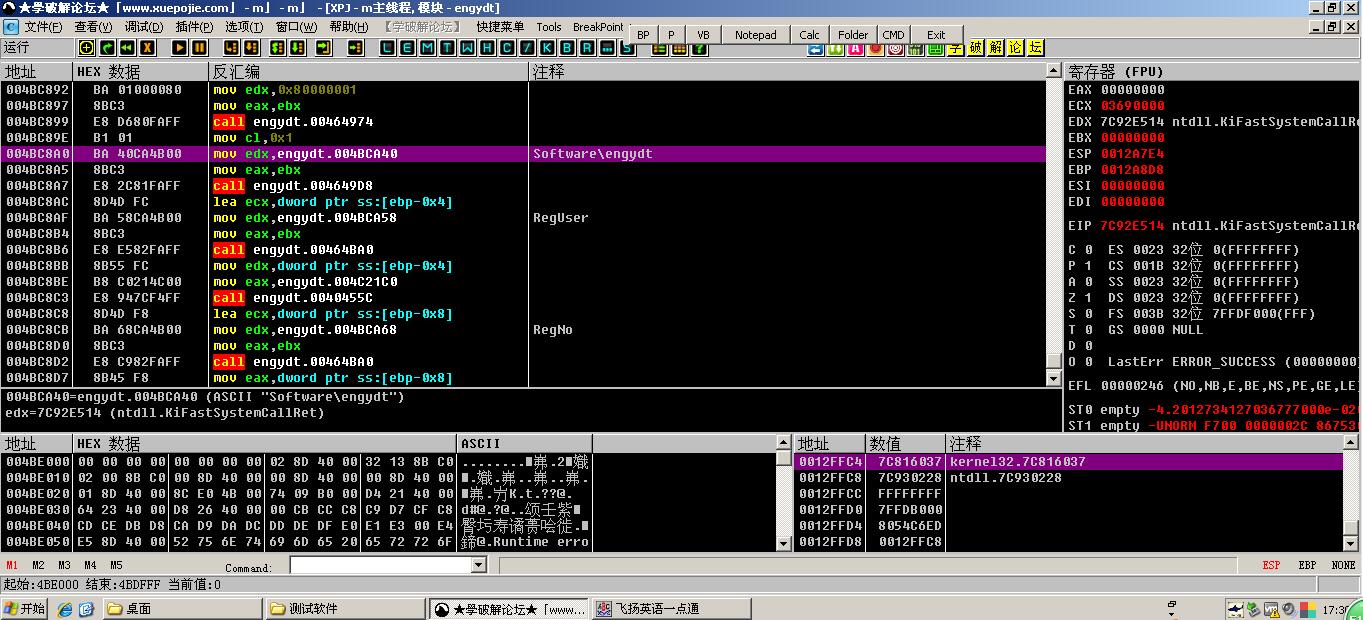Open the Tools menu
The width and height of the screenshot is (1363, 620).
(549, 27)
